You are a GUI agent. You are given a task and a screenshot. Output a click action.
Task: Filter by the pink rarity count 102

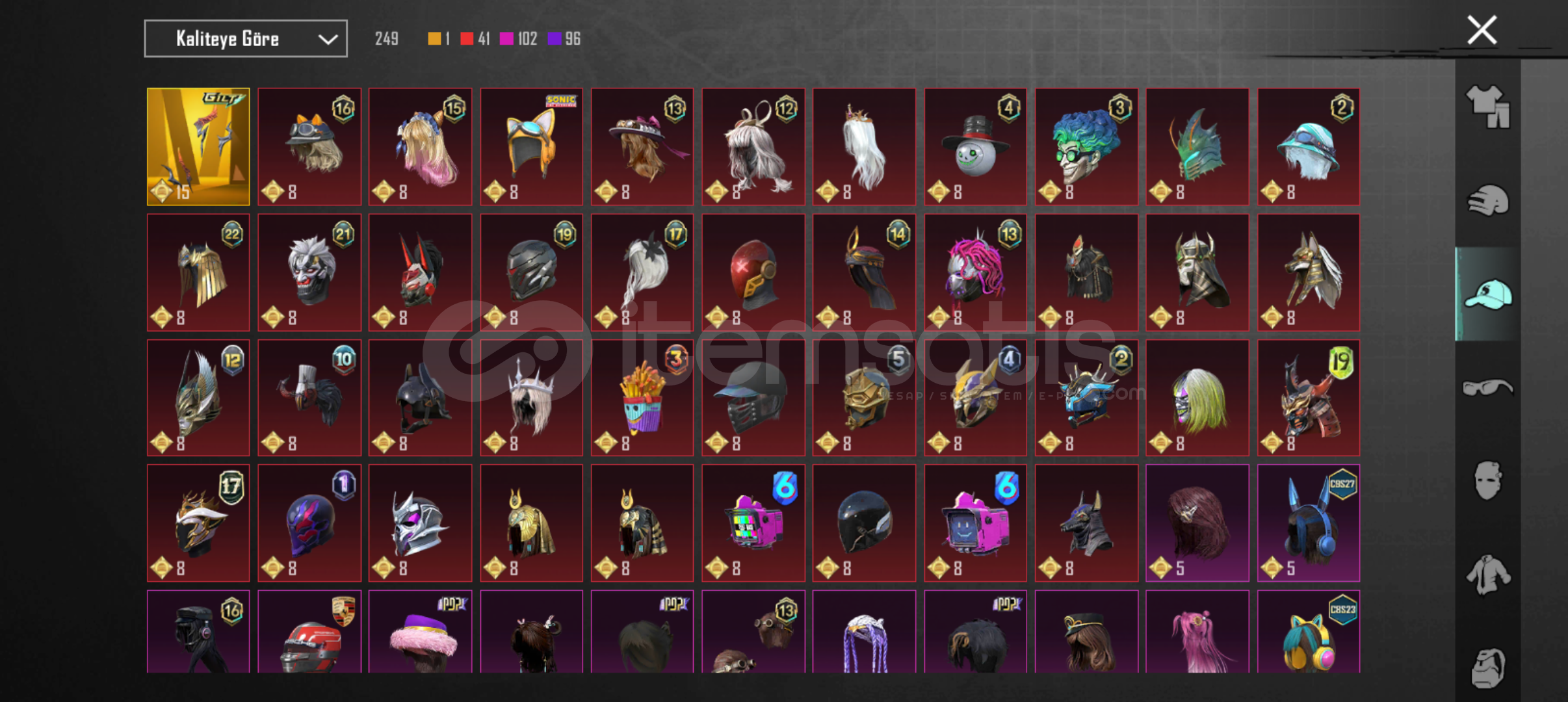(x=518, y=39)
